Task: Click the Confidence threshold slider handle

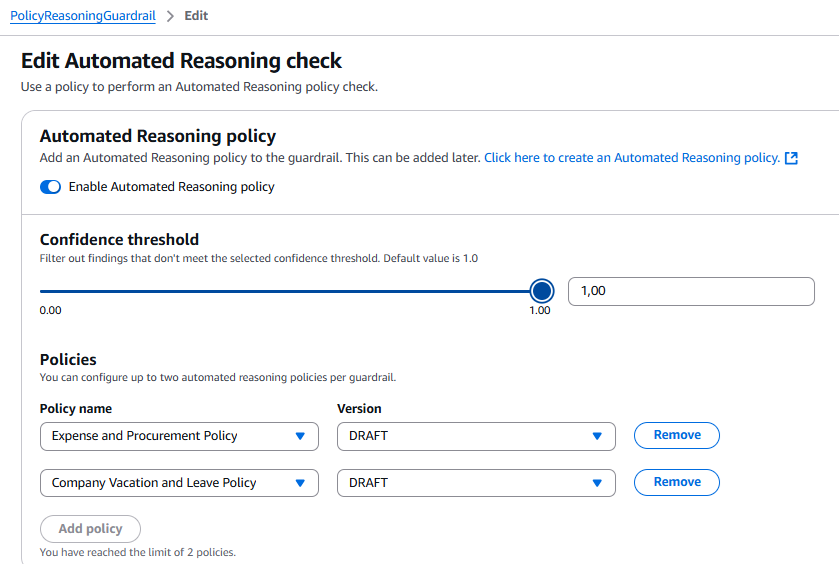Action: click(542, 291)
